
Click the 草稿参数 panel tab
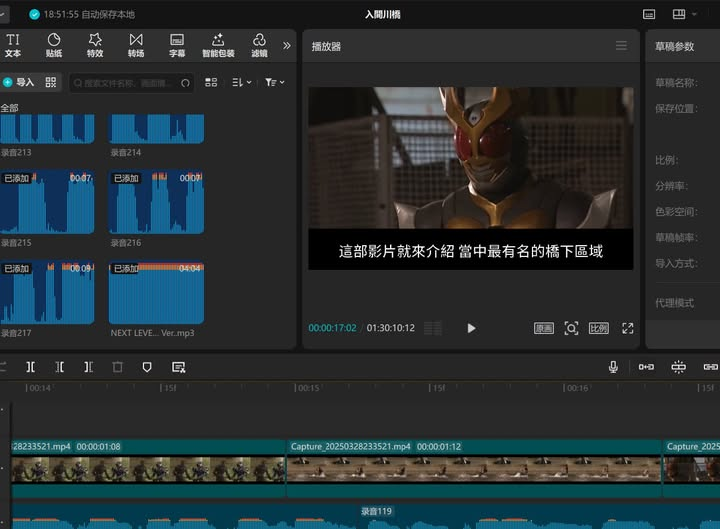pos(674,46)
